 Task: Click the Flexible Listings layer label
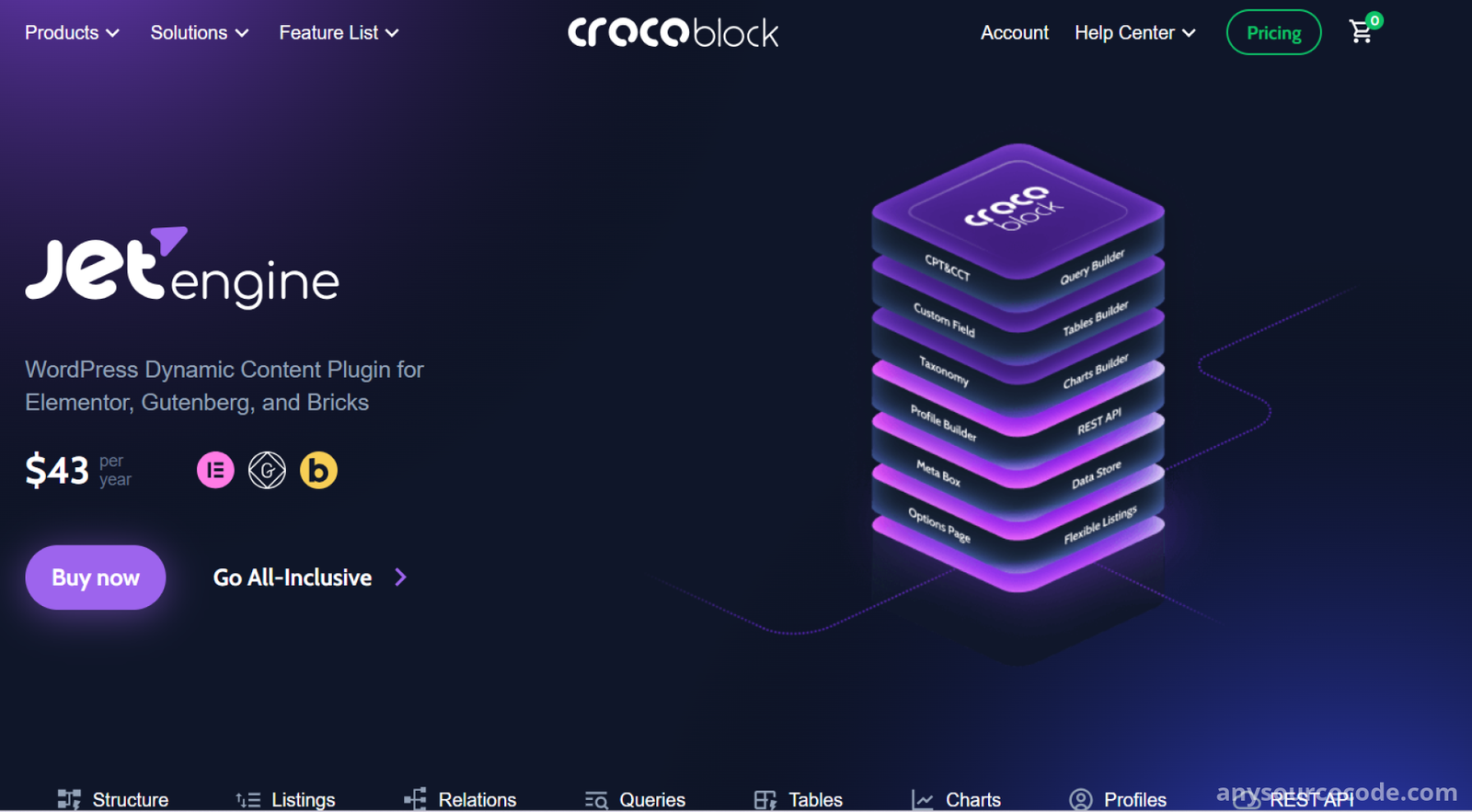click(x=1100, y=524)
